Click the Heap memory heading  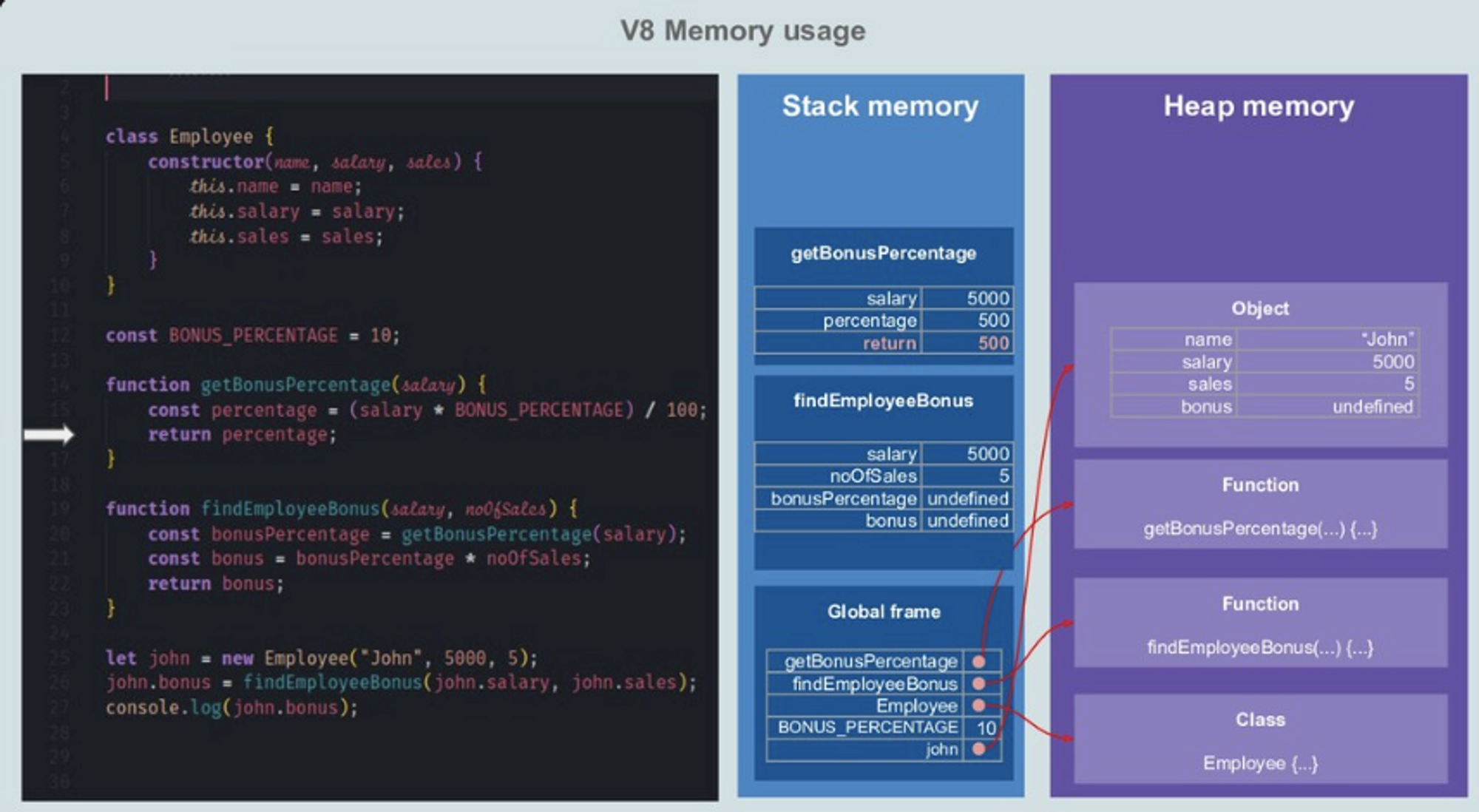(1259, 106)
